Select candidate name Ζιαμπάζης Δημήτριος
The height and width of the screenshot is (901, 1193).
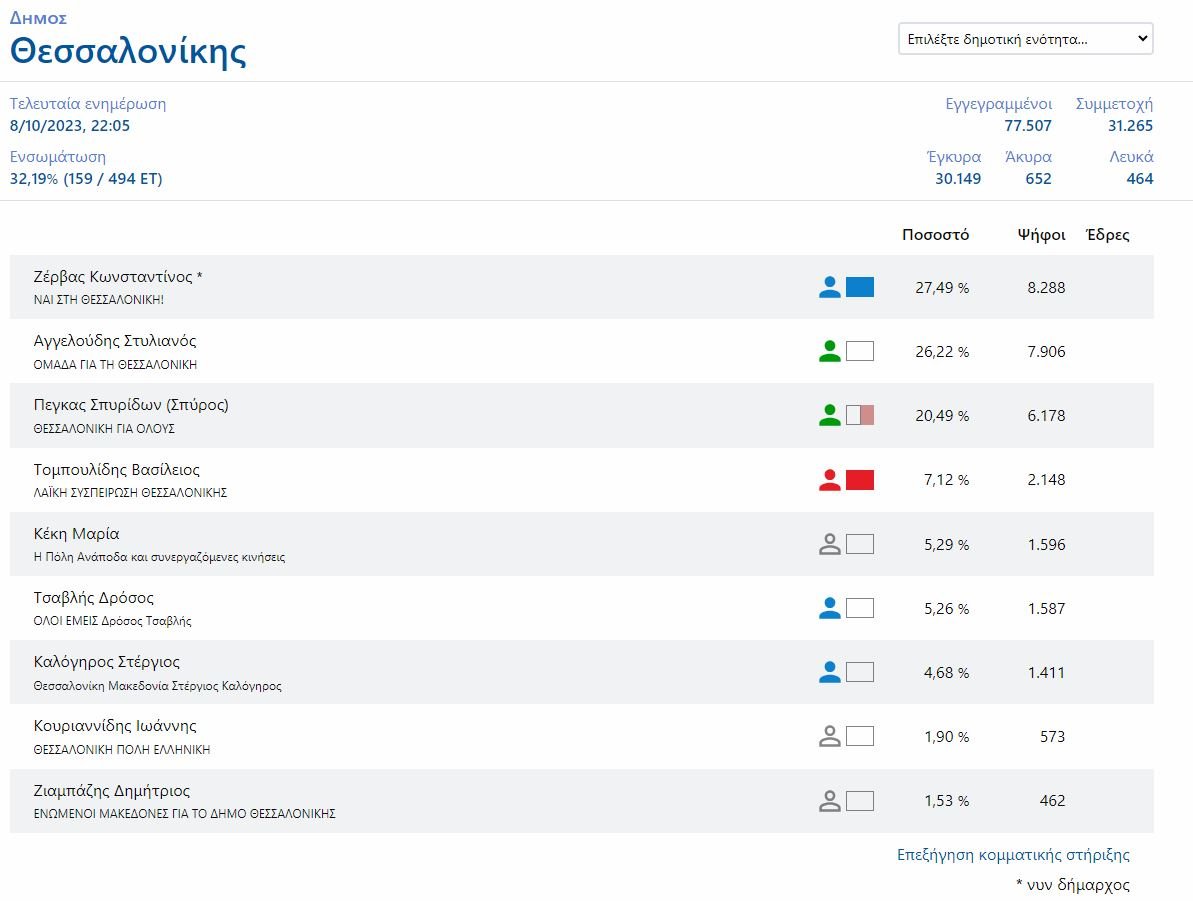pyautogui.click(x=112, y=790)
